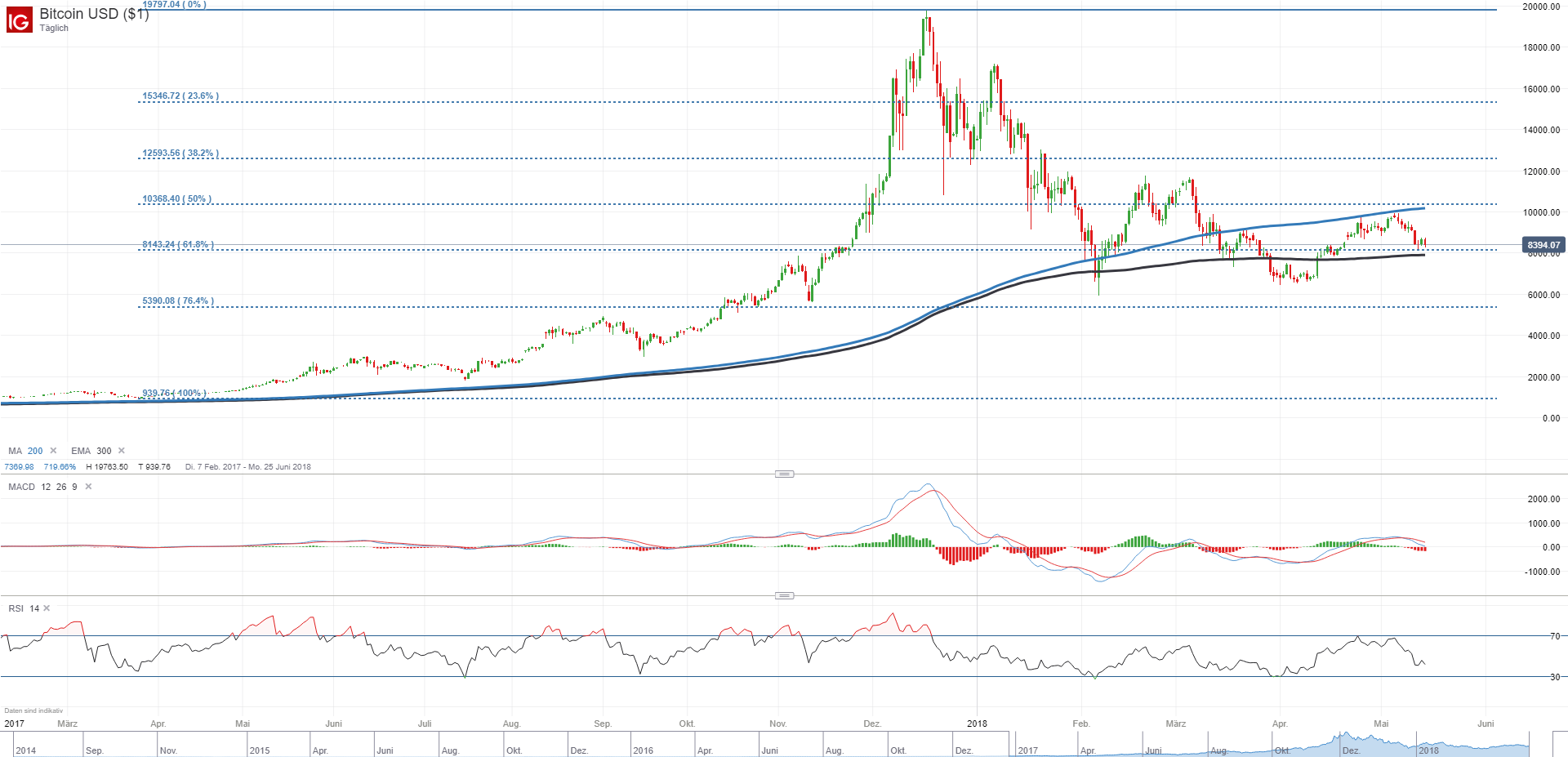1568x757 pixels.
Task: Click the RSI indicator label
Action: (x=16, y=608)
